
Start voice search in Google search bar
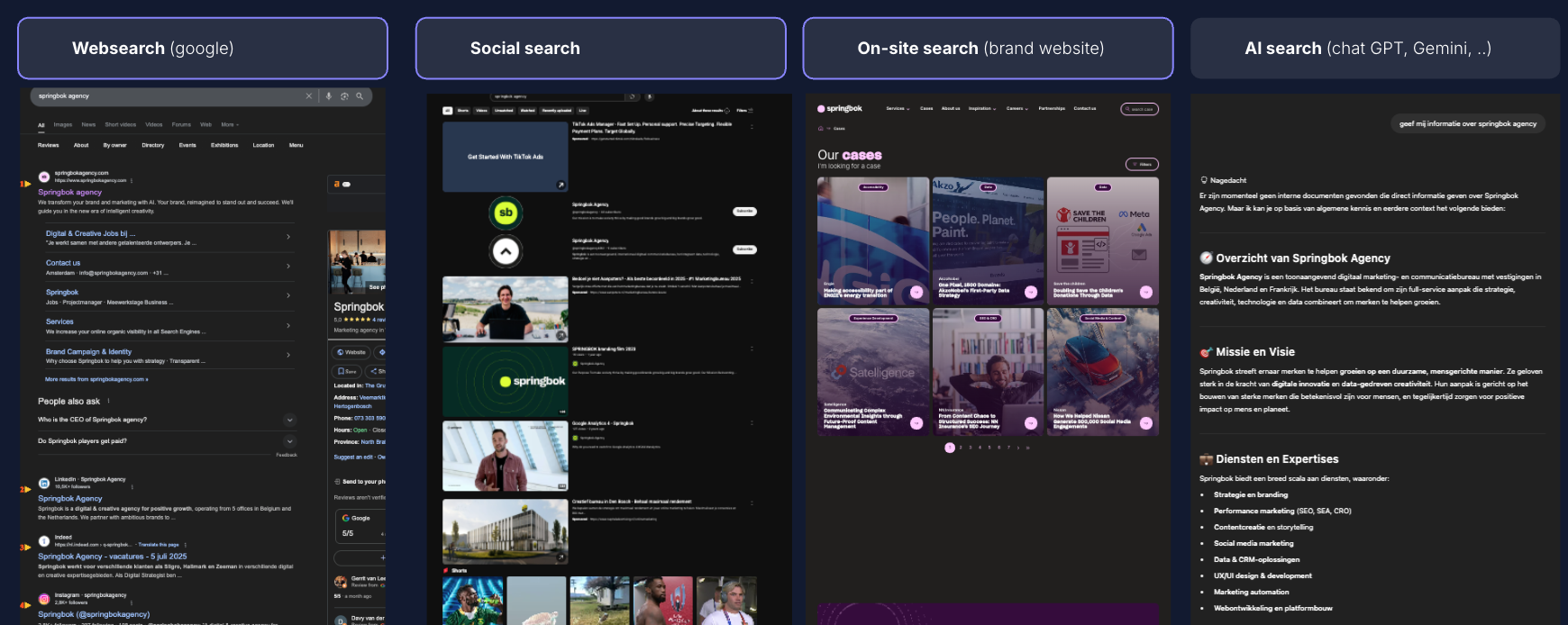pos(329,95)
